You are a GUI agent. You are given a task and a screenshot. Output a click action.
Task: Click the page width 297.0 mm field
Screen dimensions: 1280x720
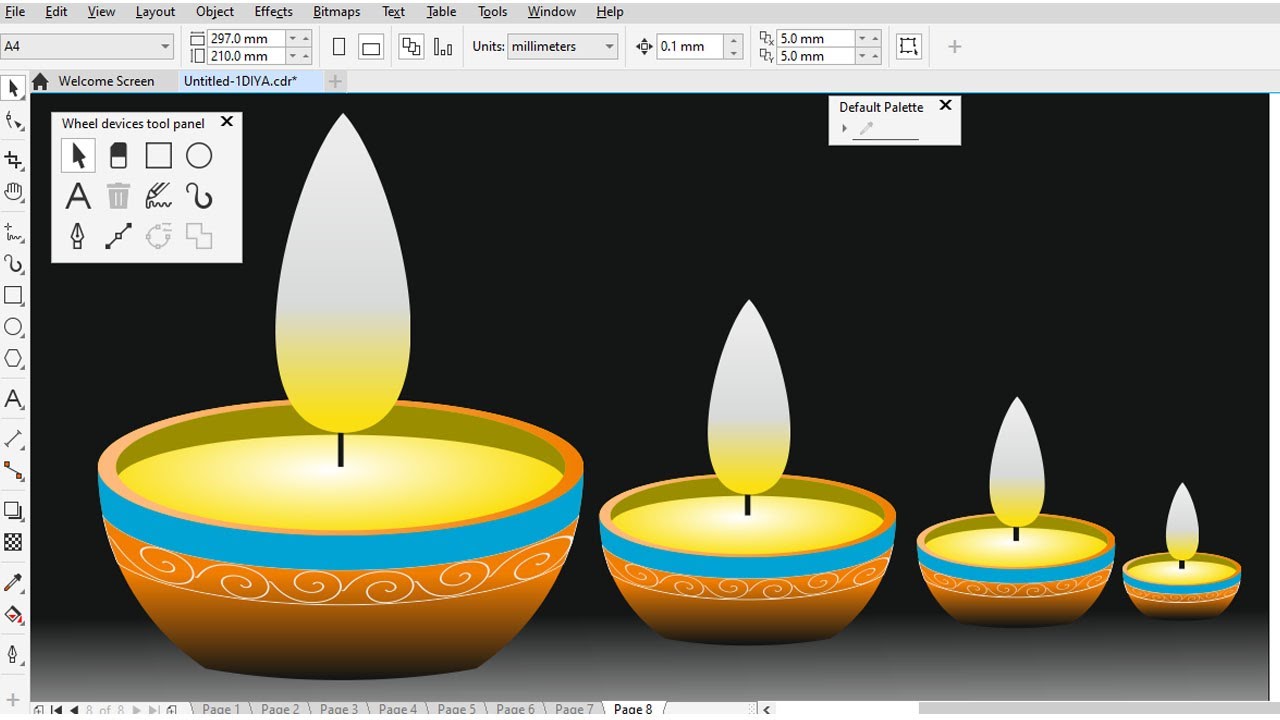[246, 38]
